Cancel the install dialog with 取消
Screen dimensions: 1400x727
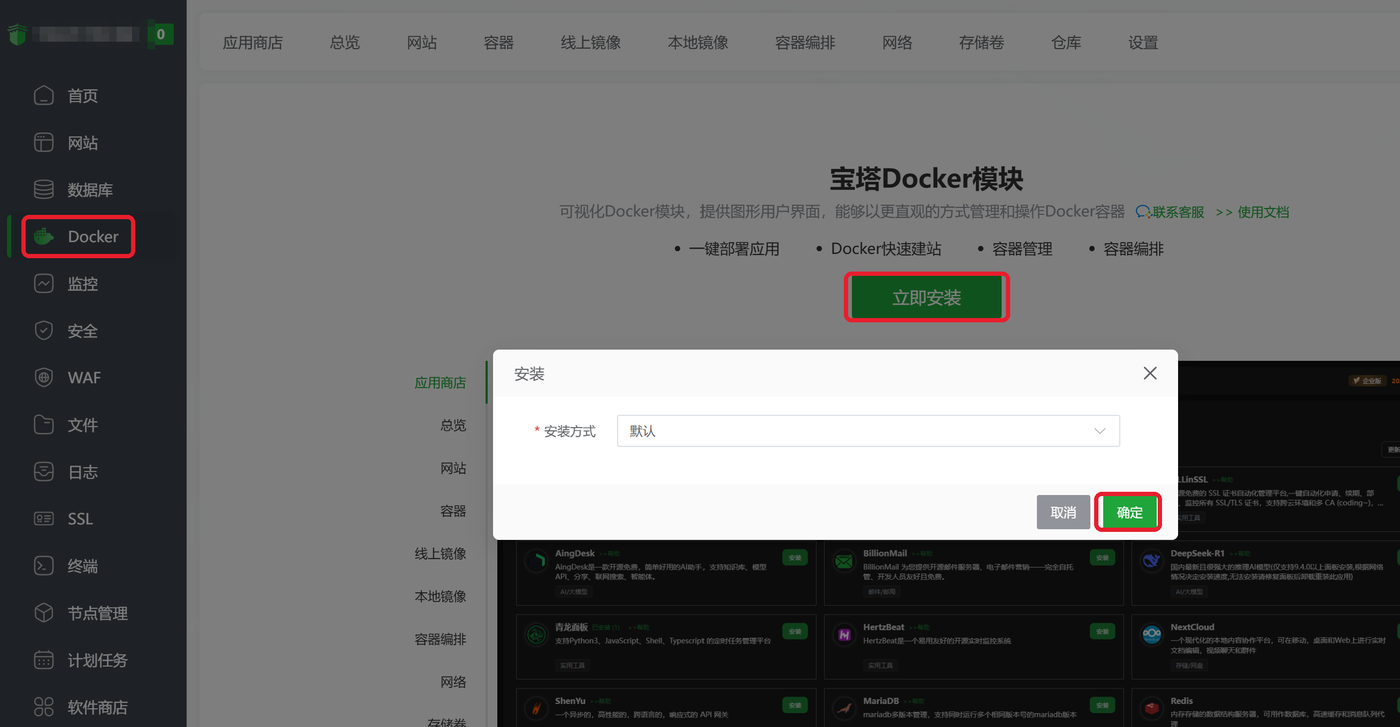tap(1063, 512)
